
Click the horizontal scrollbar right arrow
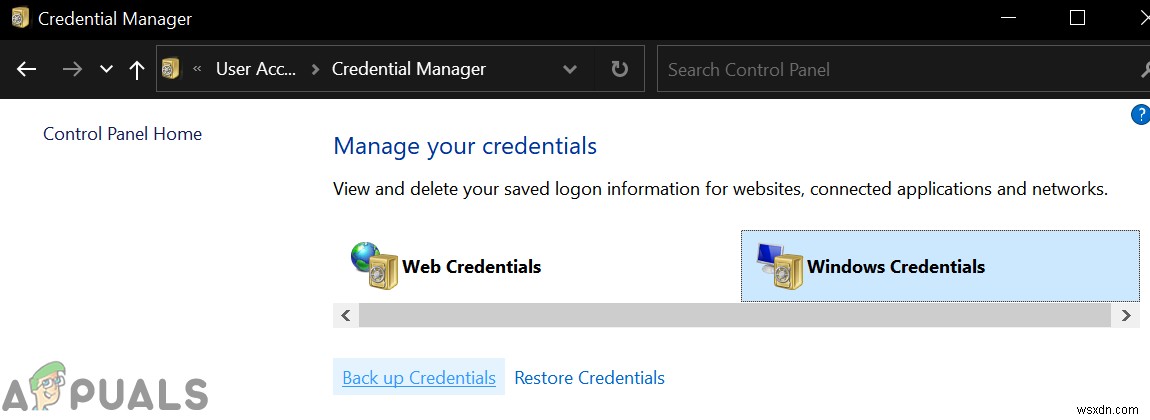1125,315
